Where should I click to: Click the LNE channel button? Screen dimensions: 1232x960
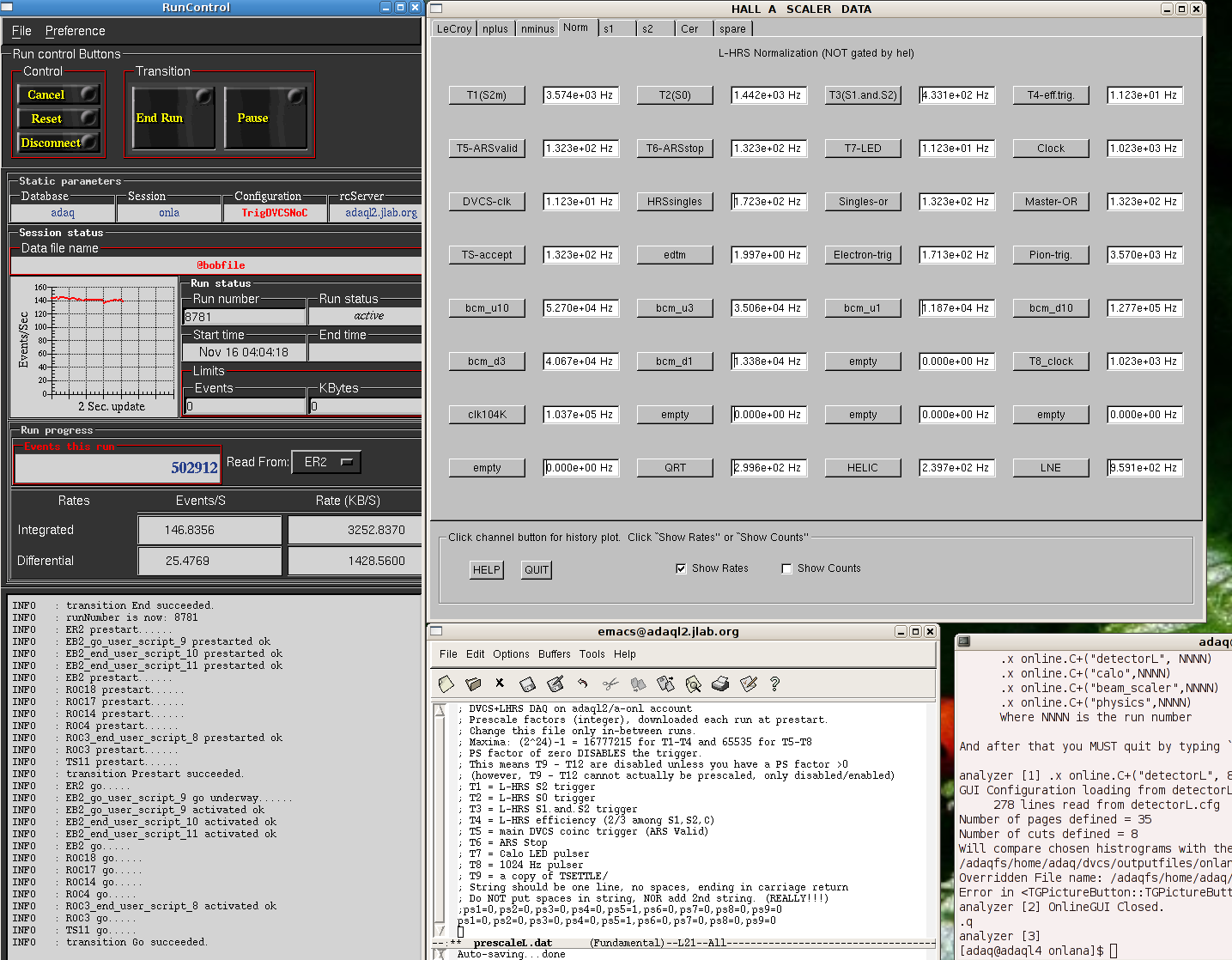pyautogui.click(x=1051, y=468)
